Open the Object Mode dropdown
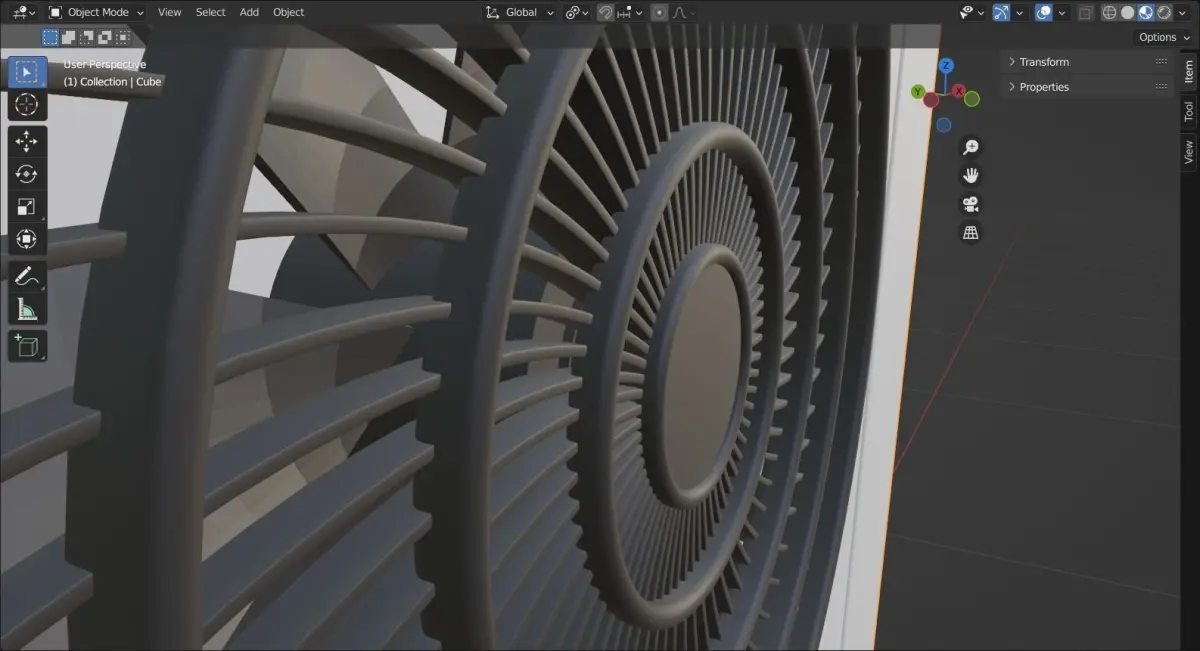 pyautogui.click(x=96, y=12)
